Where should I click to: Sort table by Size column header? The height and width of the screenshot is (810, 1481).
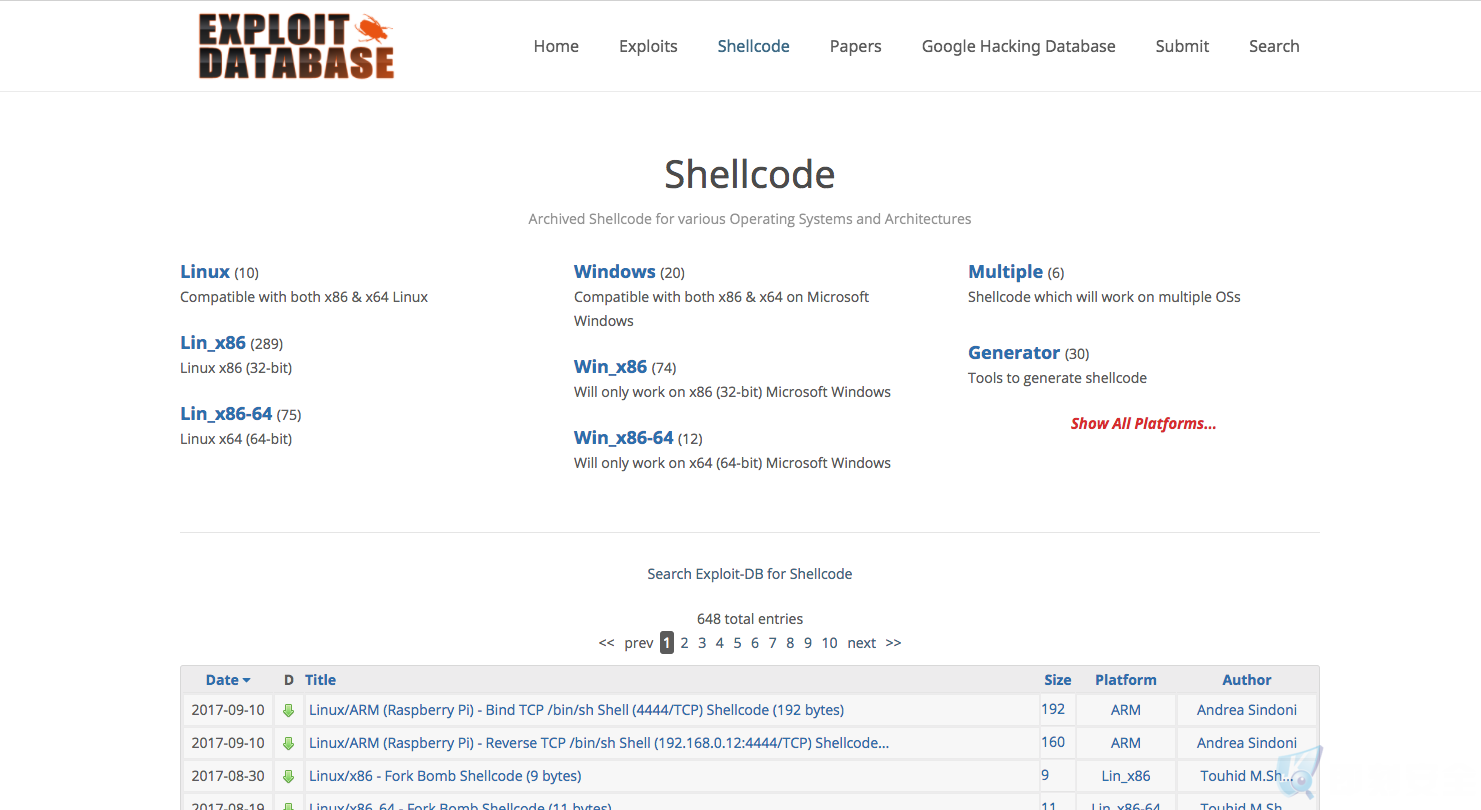(1058, 680)
